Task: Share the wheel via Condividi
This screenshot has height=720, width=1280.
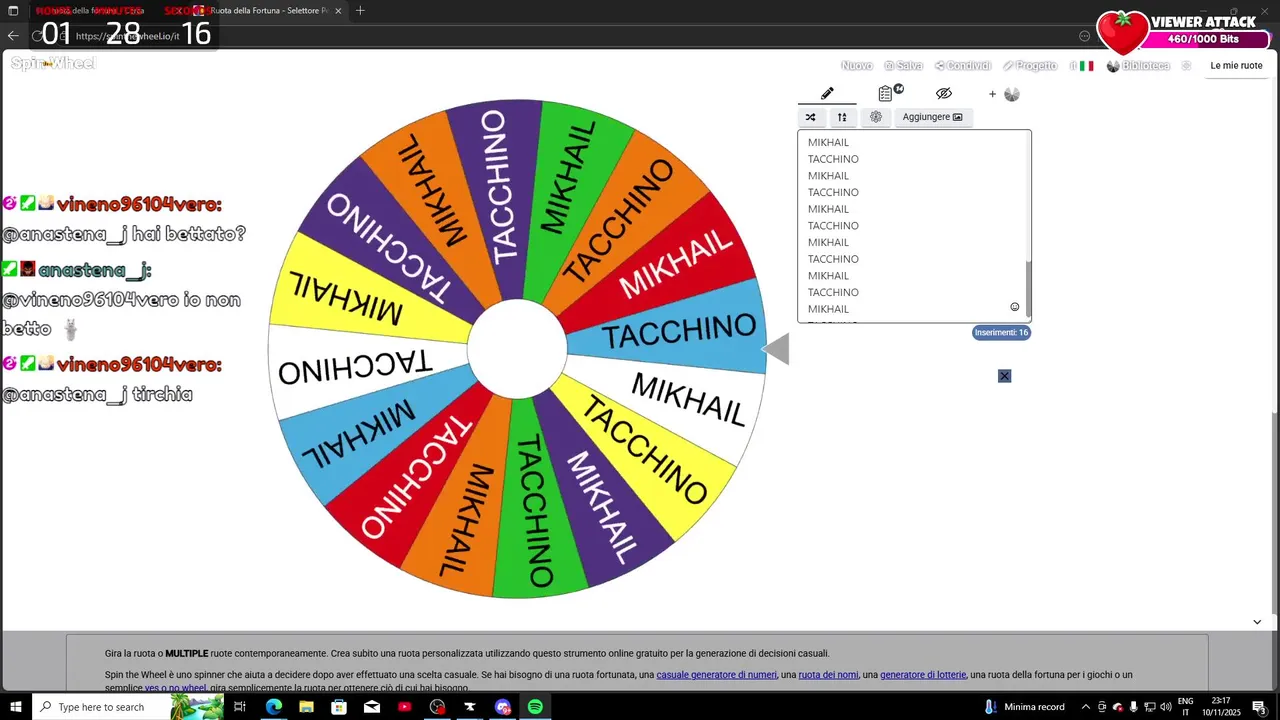Action: pyautogui.click(x=963, y=66)
